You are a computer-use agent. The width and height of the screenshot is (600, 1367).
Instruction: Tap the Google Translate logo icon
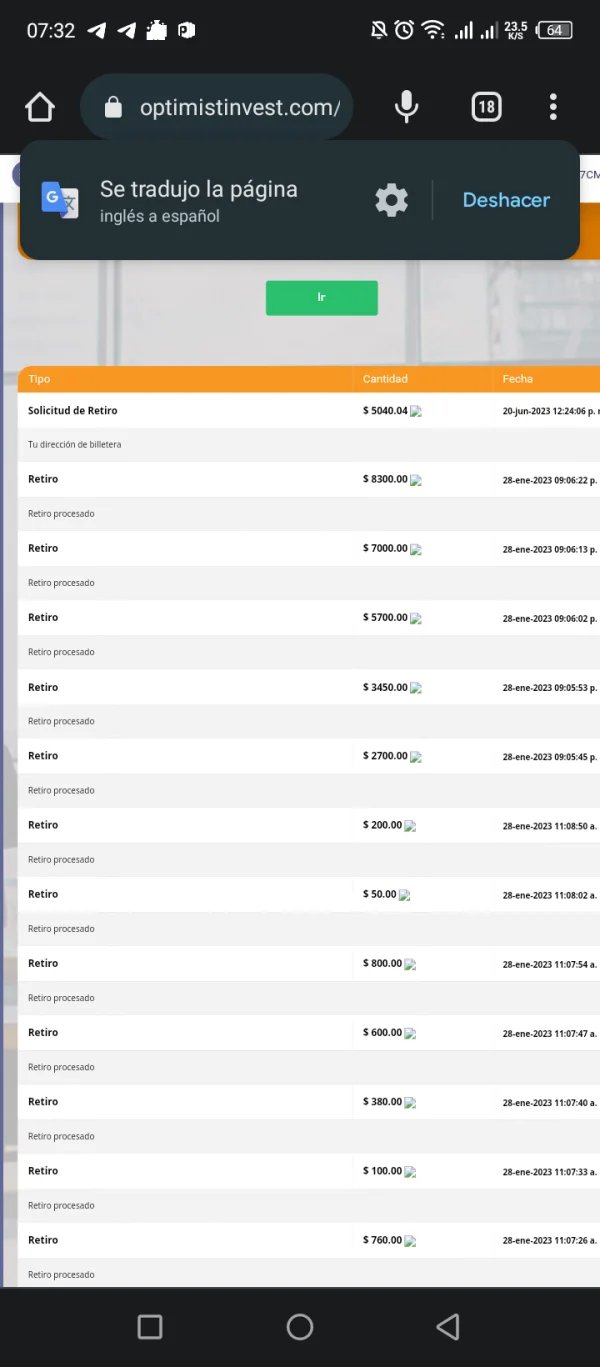click(x=60, y=200)
